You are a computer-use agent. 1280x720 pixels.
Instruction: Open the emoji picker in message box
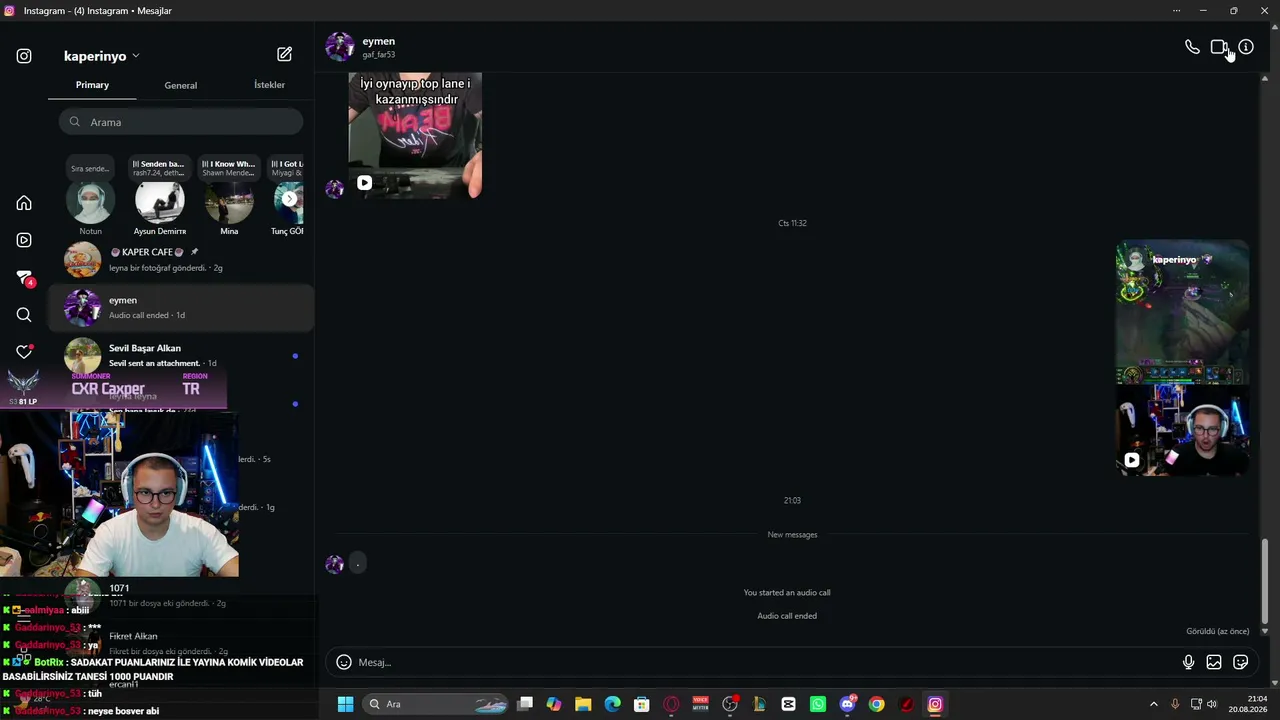coord(344,662)
